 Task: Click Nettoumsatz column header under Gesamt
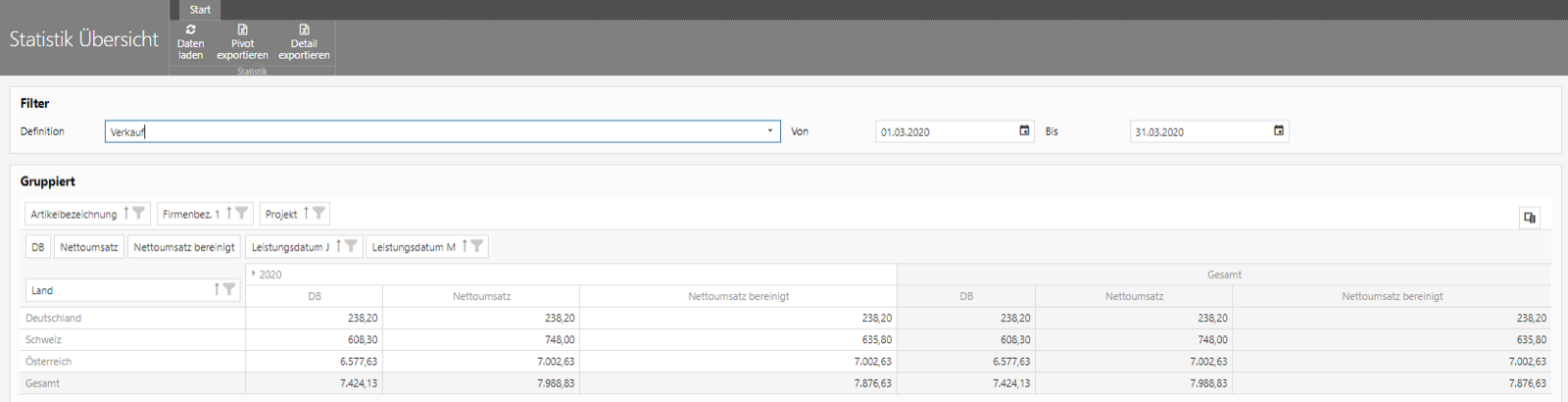point(1134,296)
